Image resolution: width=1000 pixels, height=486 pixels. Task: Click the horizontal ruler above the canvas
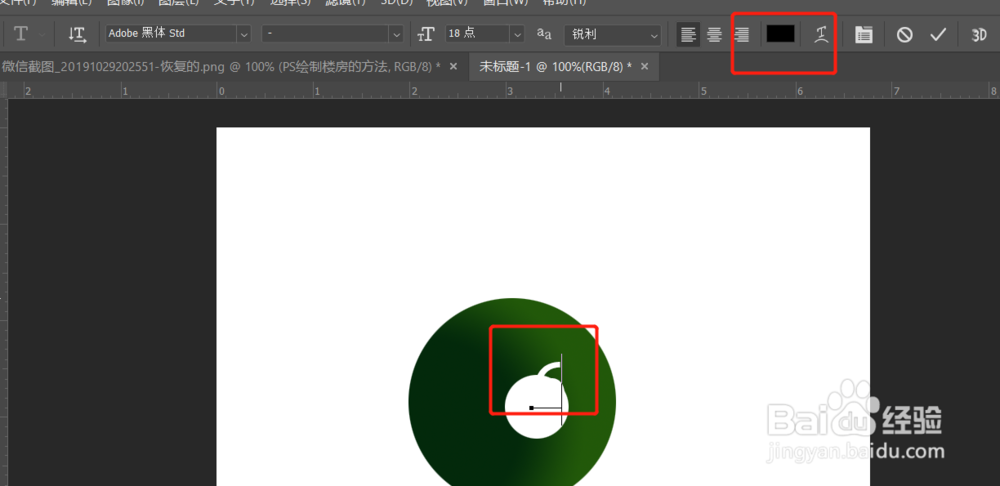pos(503,90)
